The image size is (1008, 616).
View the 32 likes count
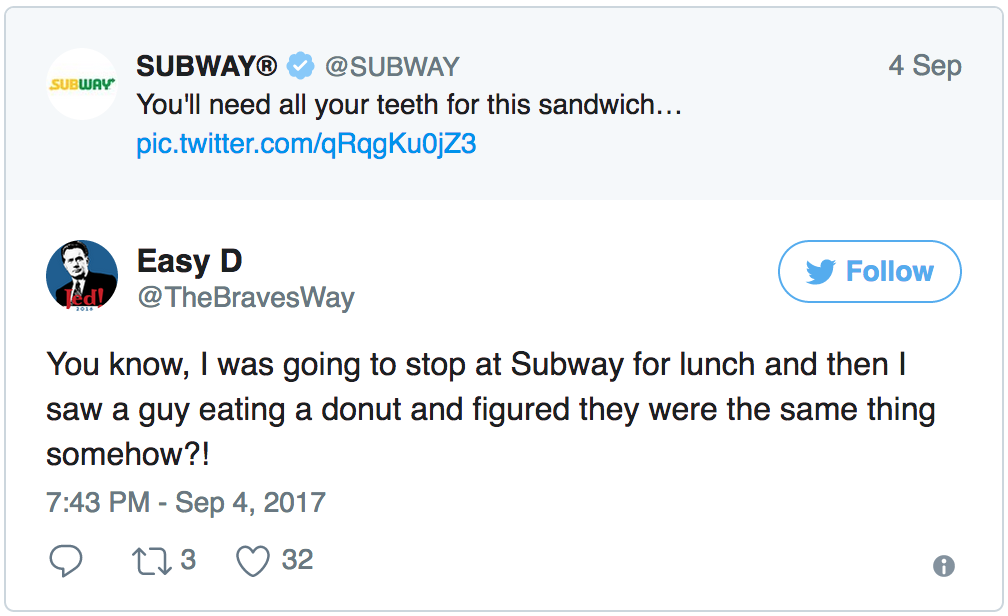pos(297,560)
